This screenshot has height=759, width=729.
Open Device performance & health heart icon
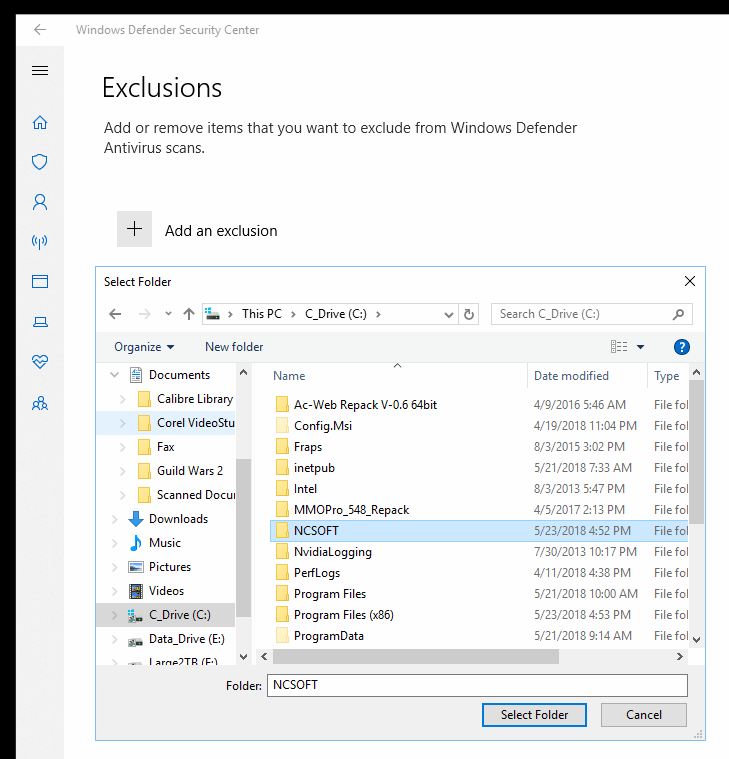coord(40,362)
